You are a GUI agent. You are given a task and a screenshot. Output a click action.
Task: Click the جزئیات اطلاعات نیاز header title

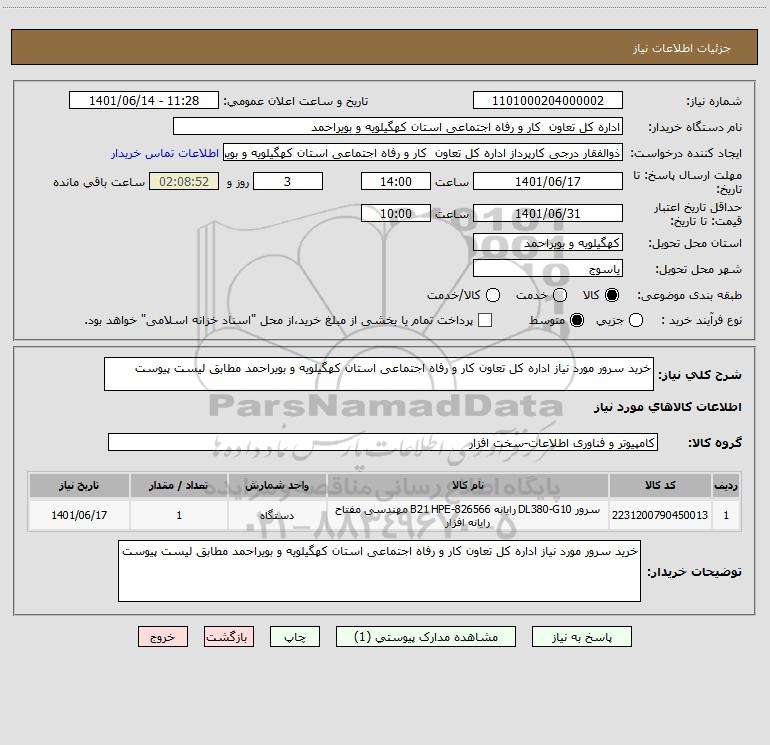point(682,48)
